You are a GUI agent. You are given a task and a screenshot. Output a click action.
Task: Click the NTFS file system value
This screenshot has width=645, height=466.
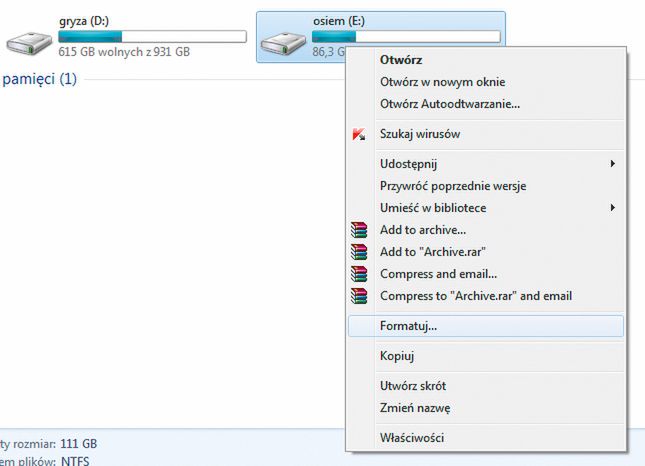tap(75, 461)
